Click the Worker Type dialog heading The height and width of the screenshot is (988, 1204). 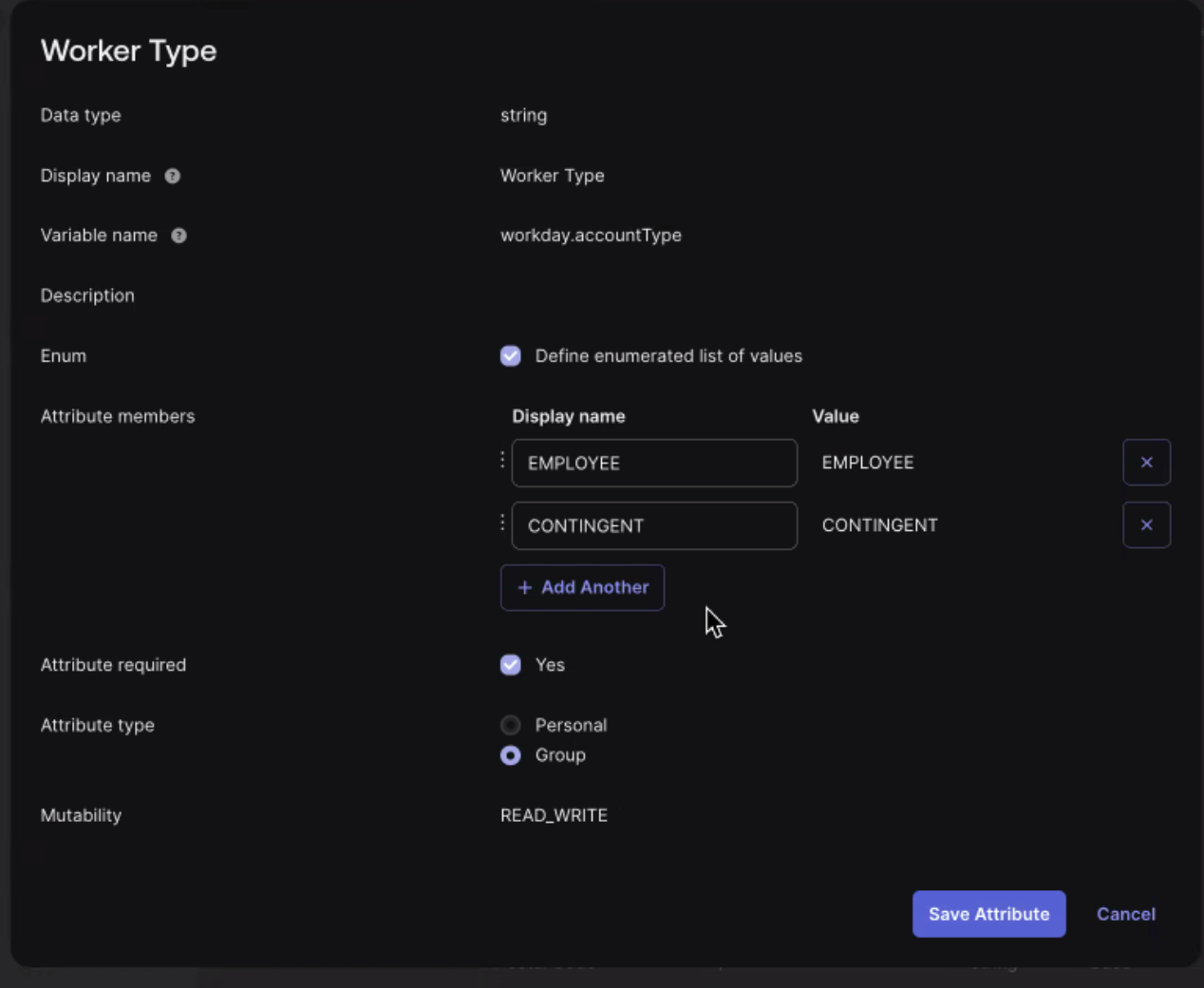click(128, 50)
